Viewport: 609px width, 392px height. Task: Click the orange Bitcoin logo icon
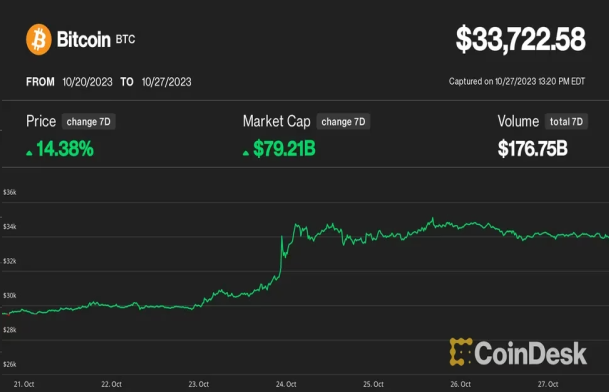[39, 40]
